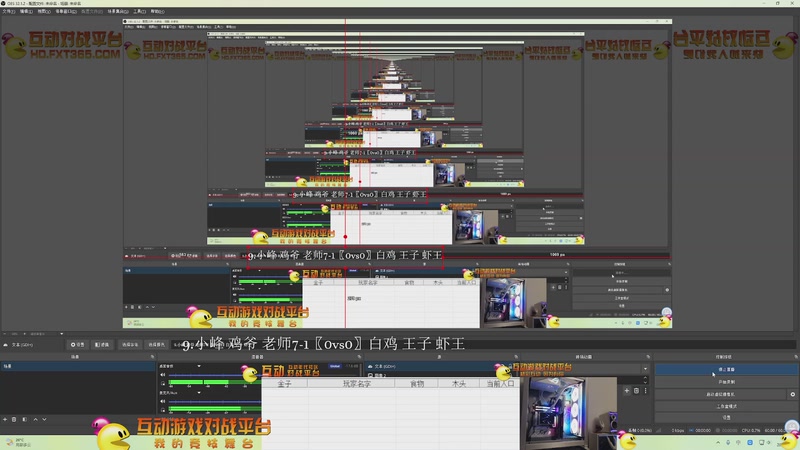This screenshot has height=450, width=800.
Task: Select the text source's red selection box in the preview
Action: click(x=345, y=256)
